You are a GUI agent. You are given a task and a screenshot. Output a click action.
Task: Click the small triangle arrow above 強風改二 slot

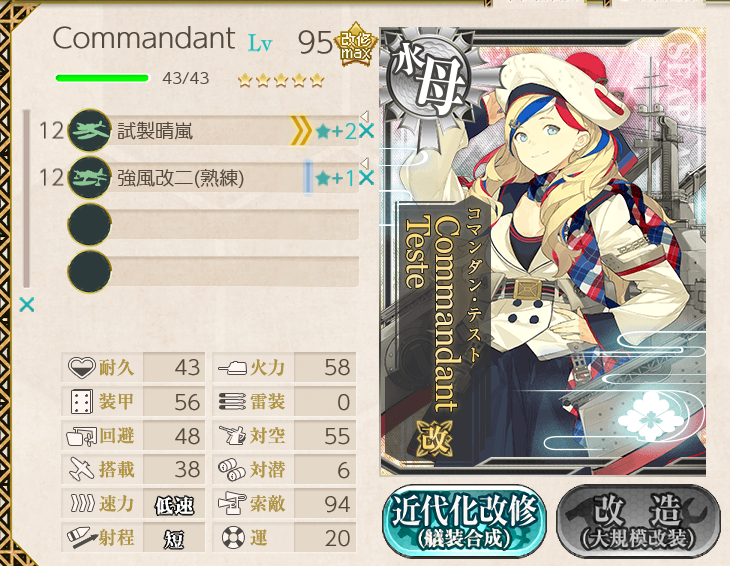(365, 163)
